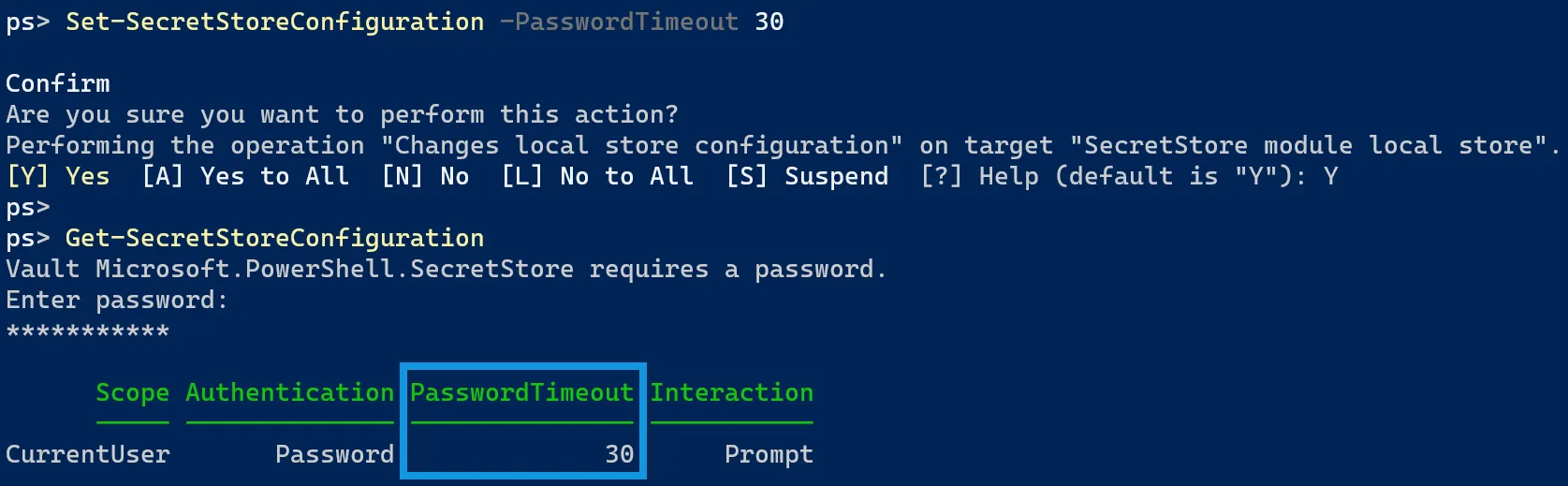Click the CurrentUser scope value
This screenshot has height=486, width=1568.
88,455
